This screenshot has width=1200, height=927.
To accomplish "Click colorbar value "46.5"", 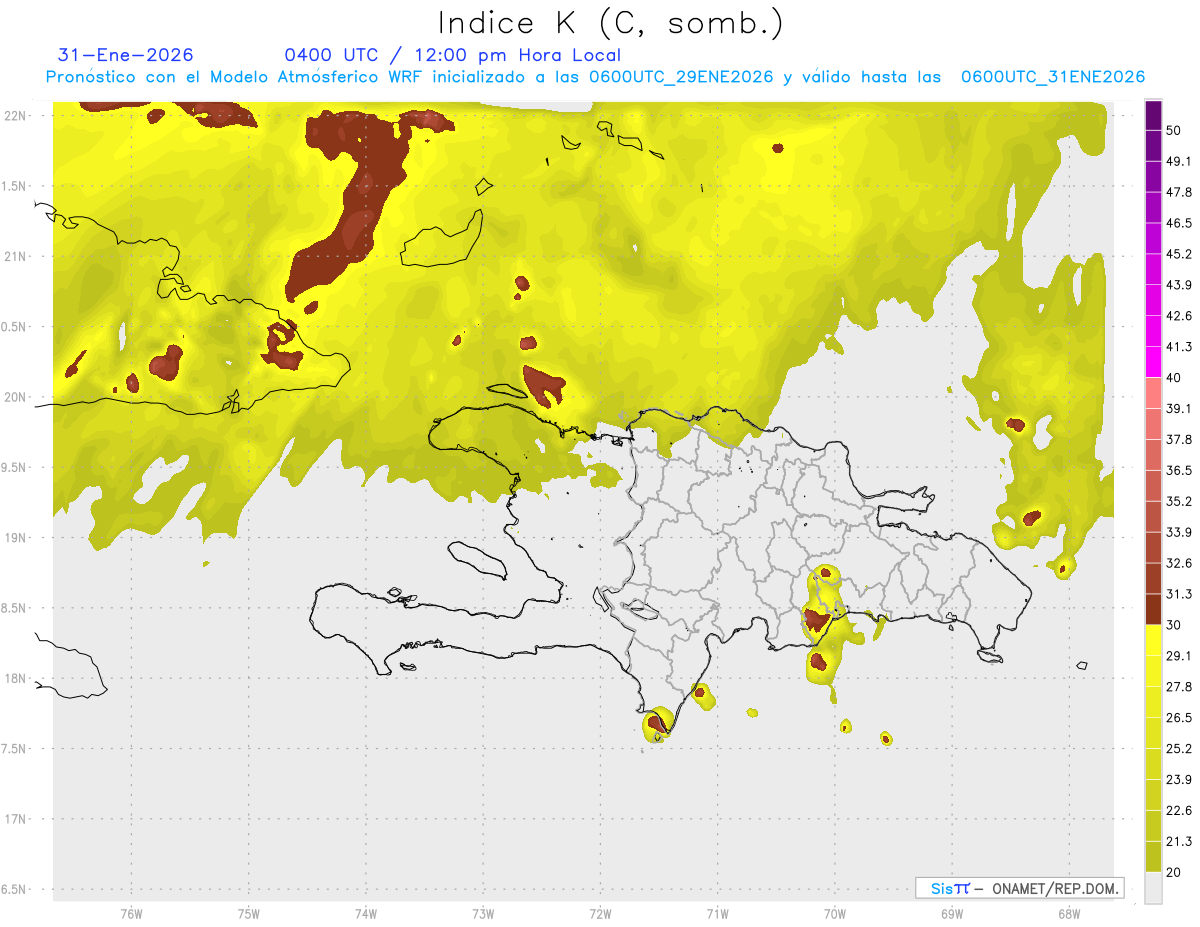I will (1178, 223).
